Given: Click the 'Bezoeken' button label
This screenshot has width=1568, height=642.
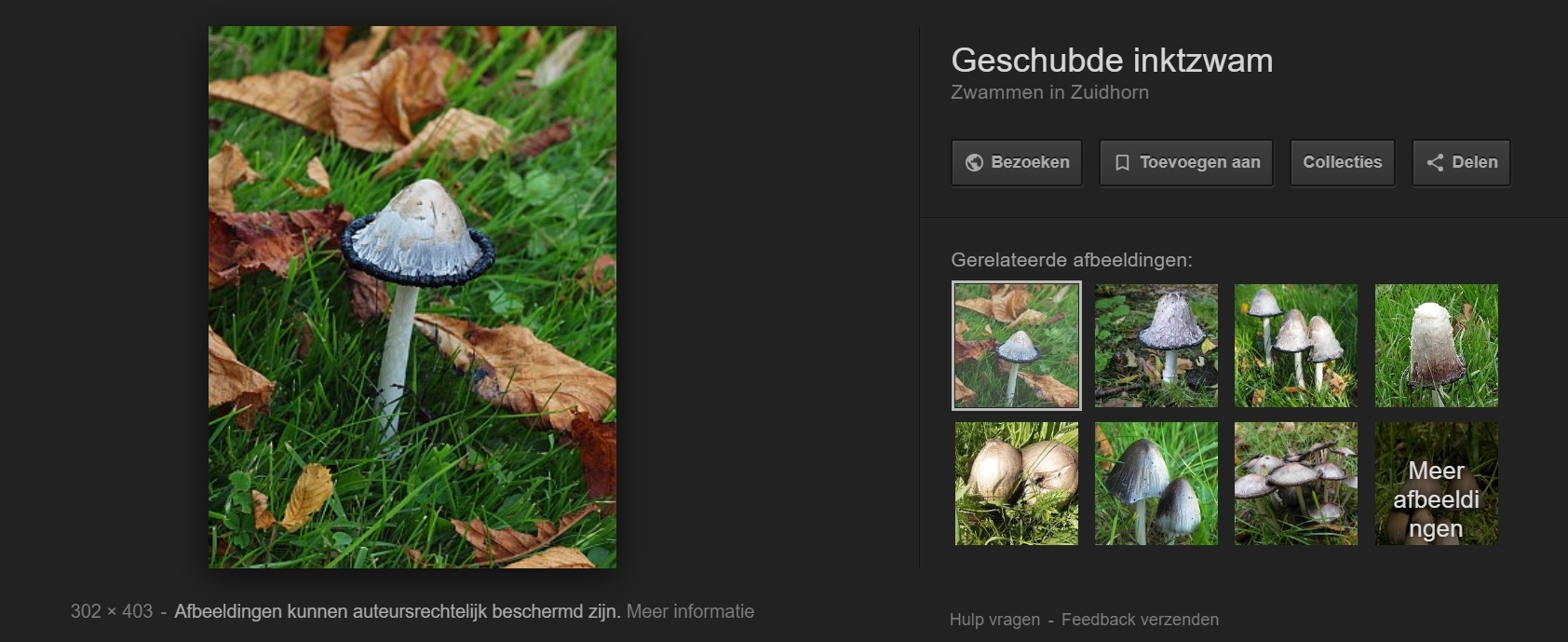Looking at the screenshot, I should point(1030,162).
